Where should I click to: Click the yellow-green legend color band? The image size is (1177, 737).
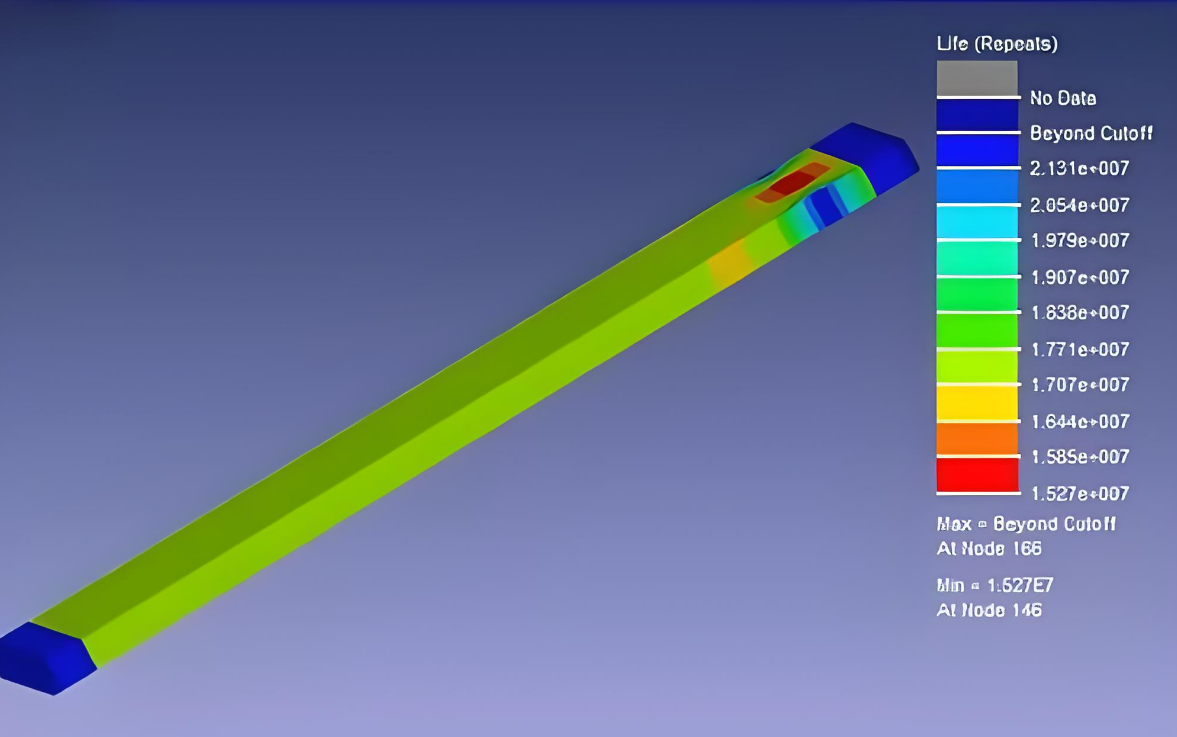click(x=976, y=366)
